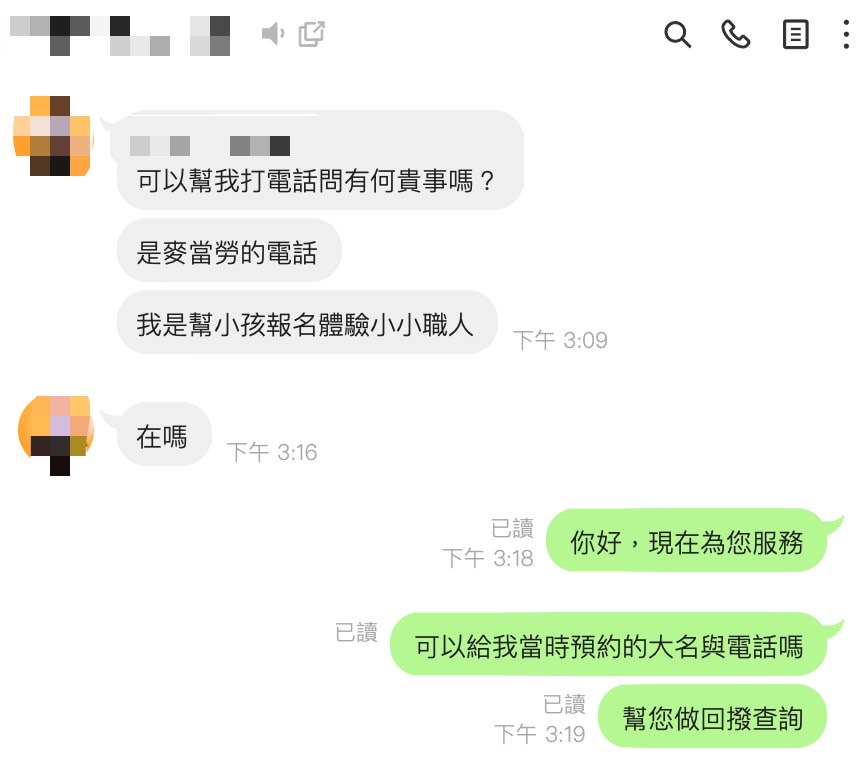Open chat in separate window icon
The height and width of the screenshot is (766, 864).
coord(311,34)
